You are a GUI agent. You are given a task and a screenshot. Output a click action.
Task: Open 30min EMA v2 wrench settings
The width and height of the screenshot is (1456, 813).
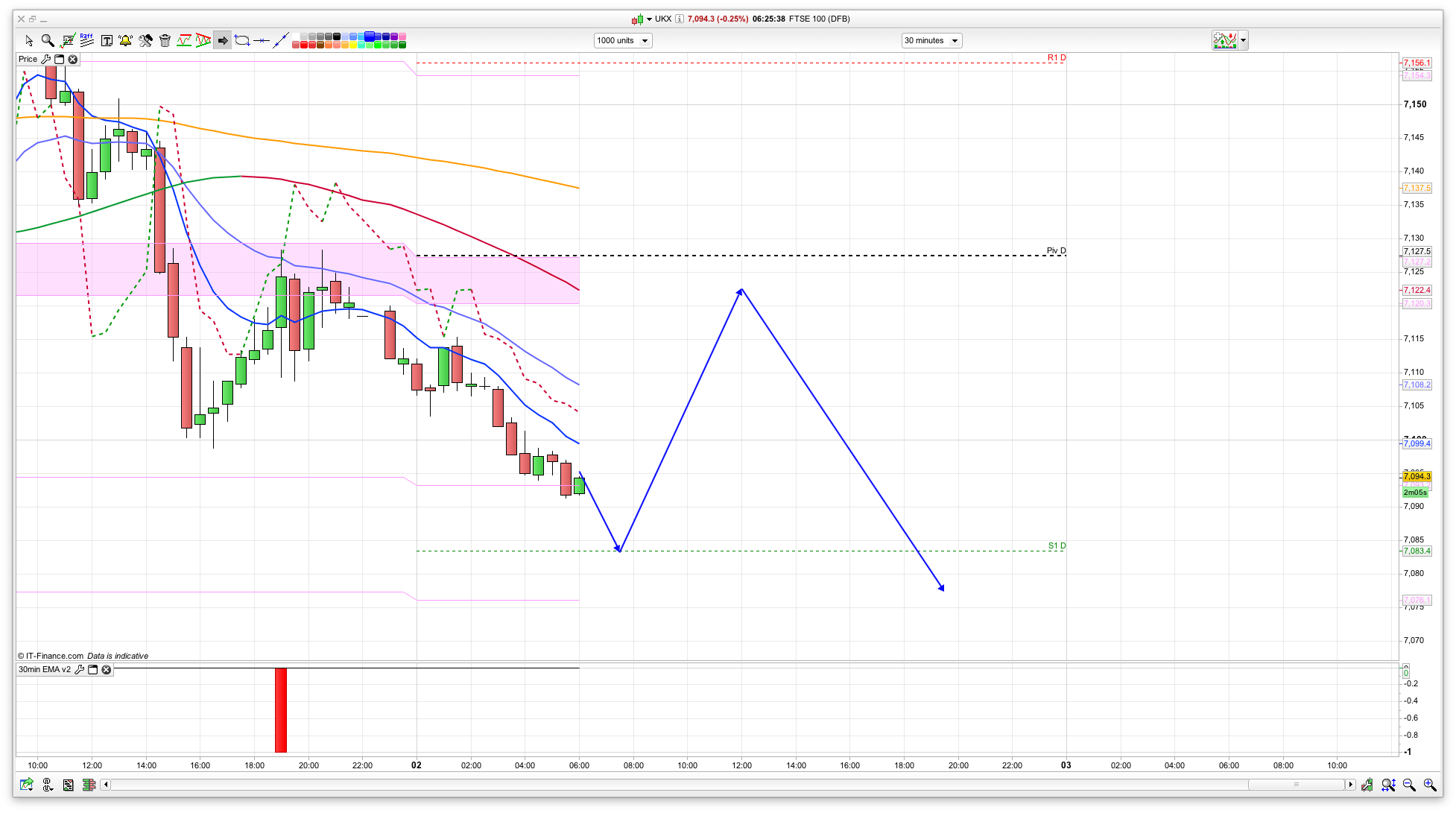point(80,670)
